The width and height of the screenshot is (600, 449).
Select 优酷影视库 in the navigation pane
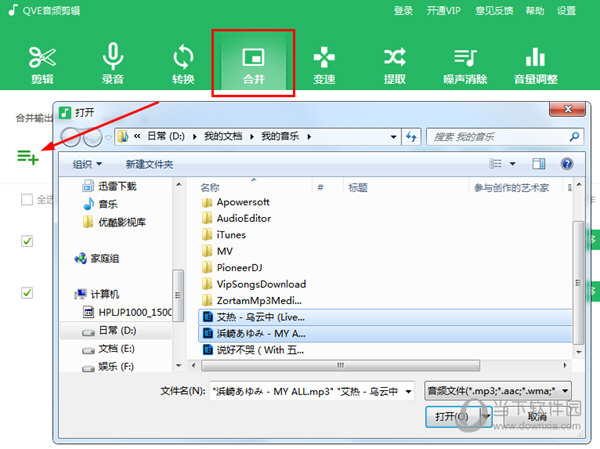[x=114, y=222]
